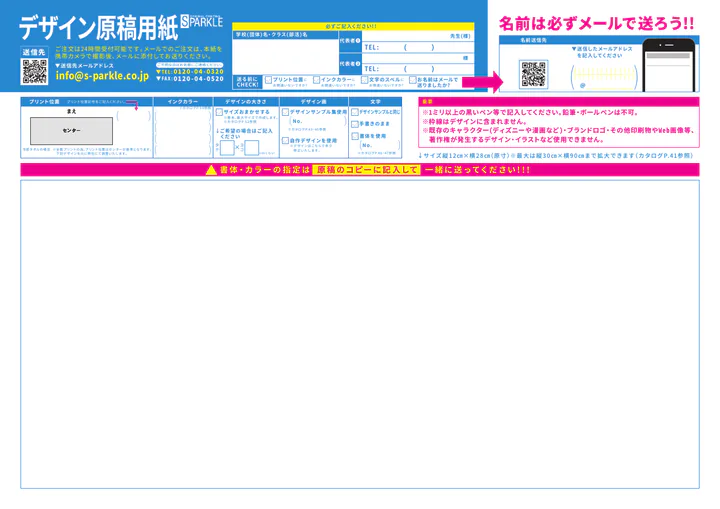Click the mail address entry field with @
720x509 pixels.
coord(604,77)
